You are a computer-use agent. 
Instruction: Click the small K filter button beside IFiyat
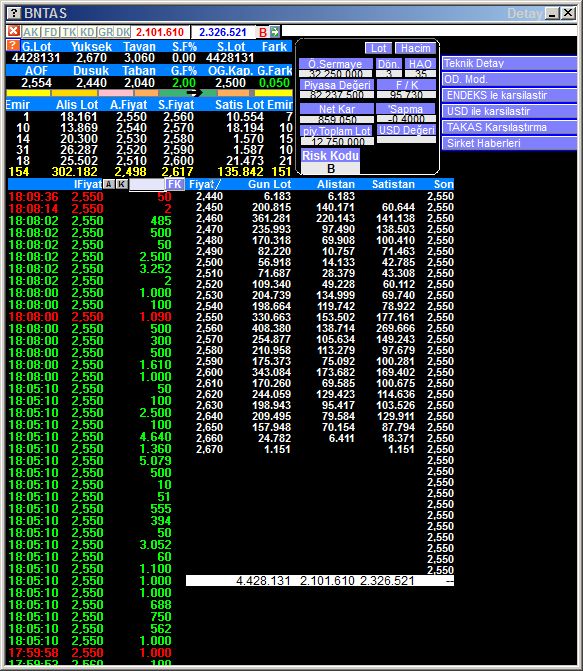click(x=122, y=184)
